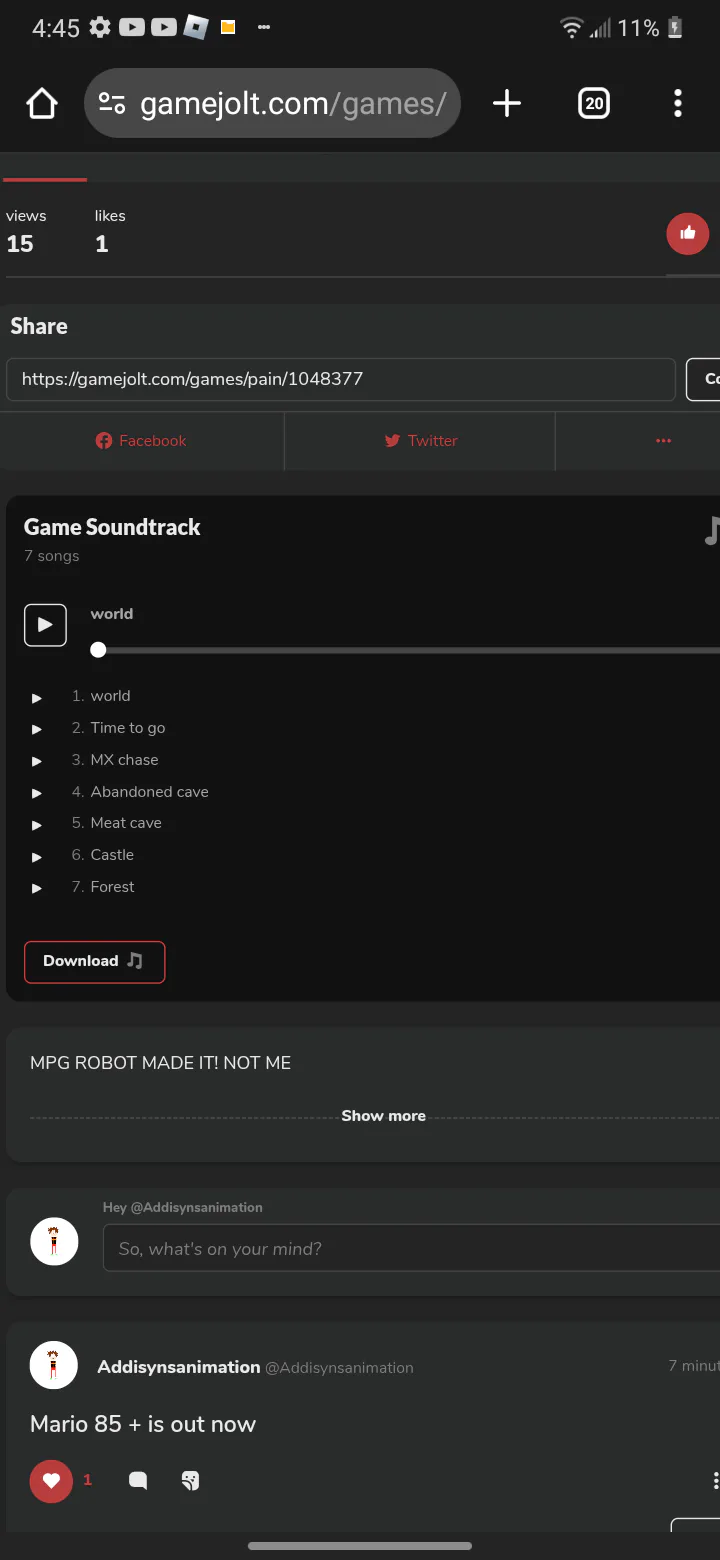Share the game on Facebook
Screen dimensions: 720x1560
click(x=141, y=441)
